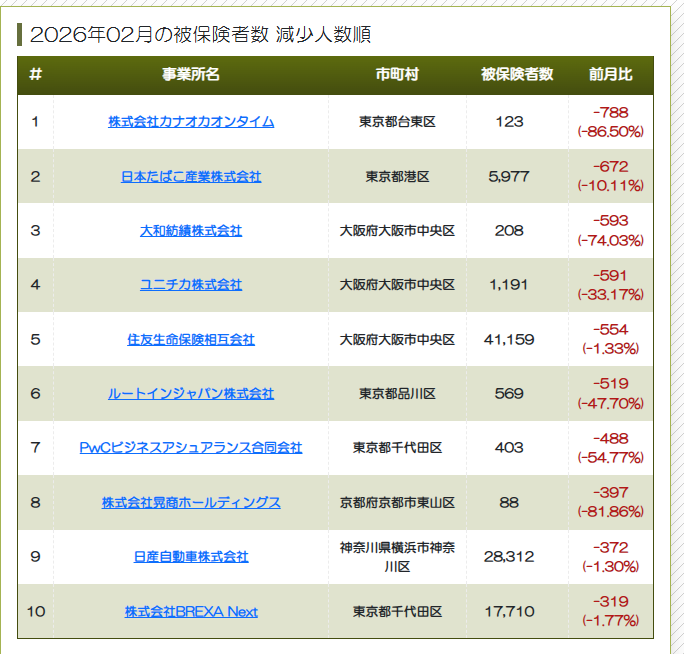Image resolution: width=684 pixels, height=654 pixels.
Task: Open 住友生命保険相互会社 link
Action: (x=191, y=340)
